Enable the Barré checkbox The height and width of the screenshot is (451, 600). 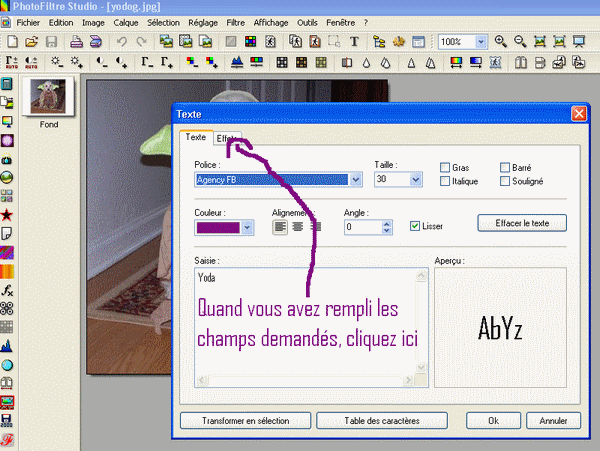click(x=505, y=168)
